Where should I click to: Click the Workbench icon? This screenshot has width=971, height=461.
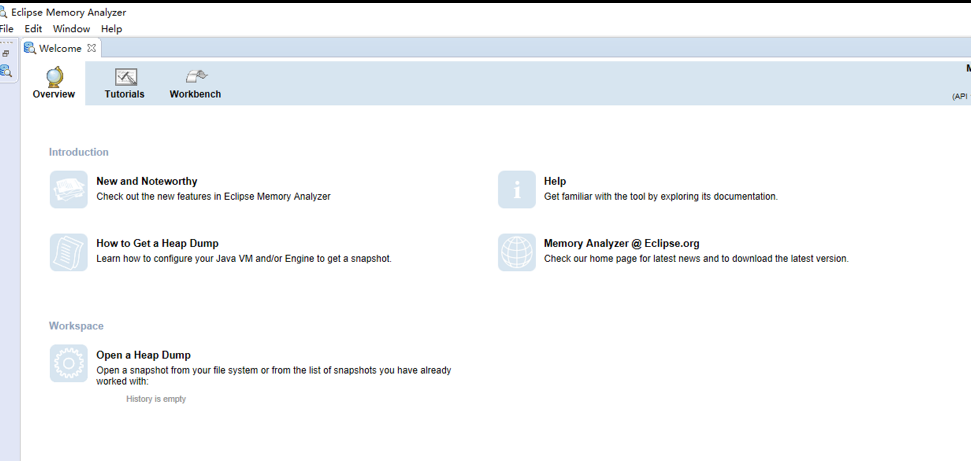(196, 76)
